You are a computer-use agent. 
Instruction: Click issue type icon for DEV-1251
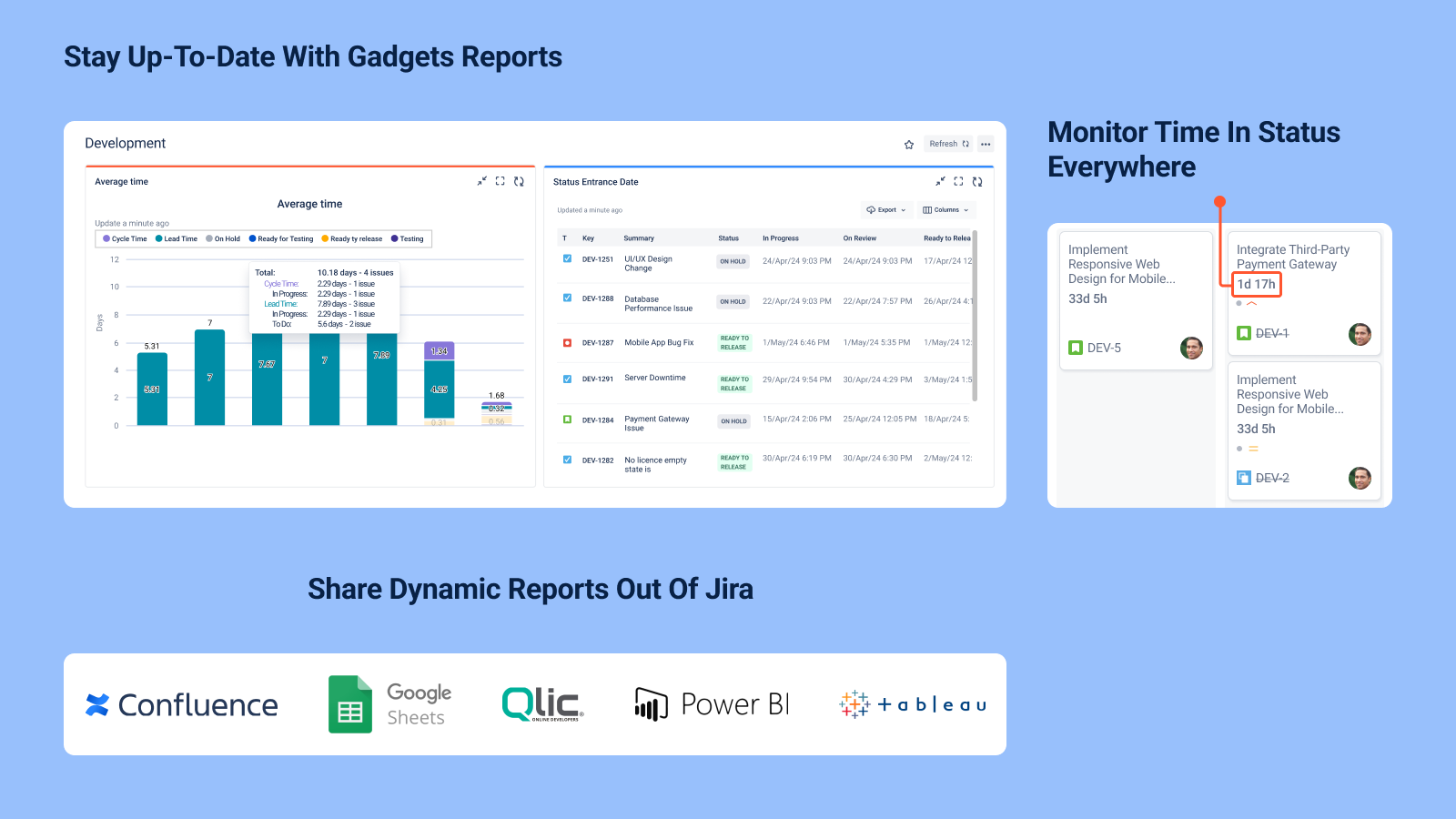click(567, 258)
